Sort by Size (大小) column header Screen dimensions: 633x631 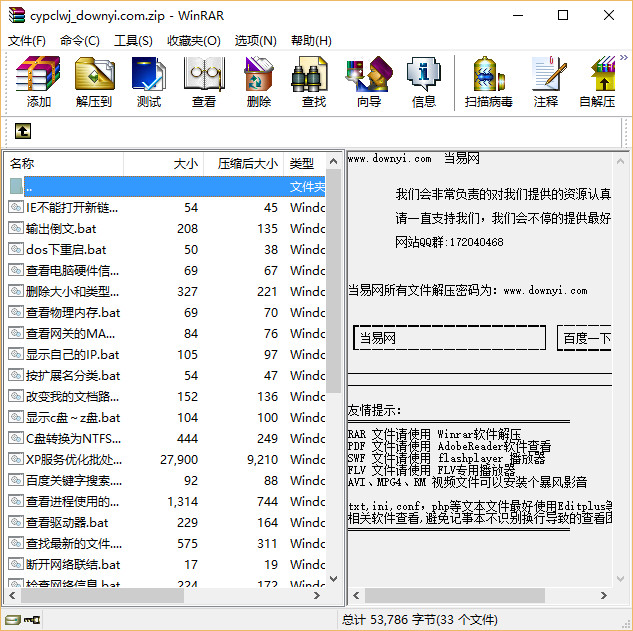coord(163,164)
